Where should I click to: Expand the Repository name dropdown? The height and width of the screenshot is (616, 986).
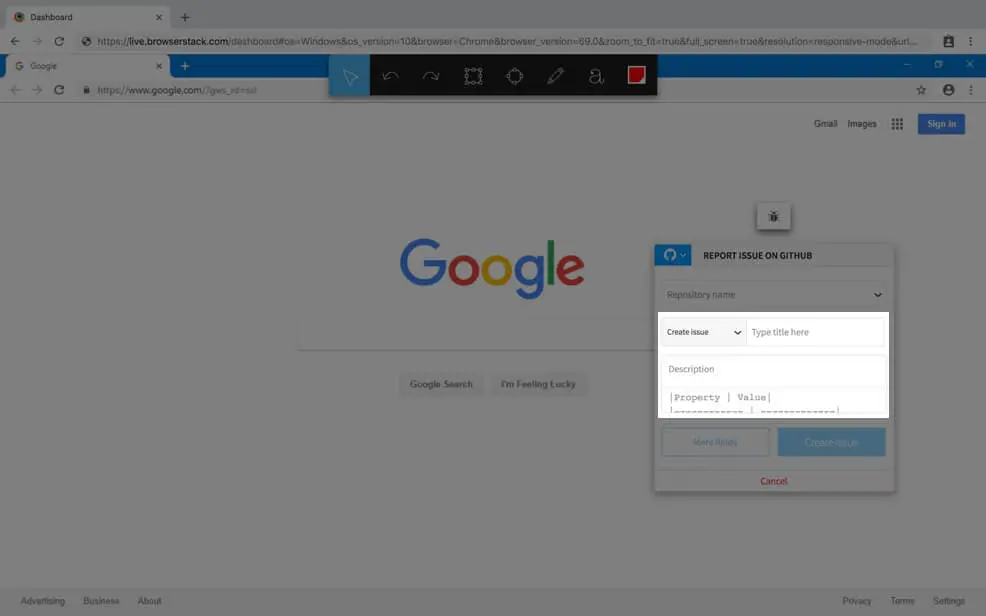[x=773, y=295]
